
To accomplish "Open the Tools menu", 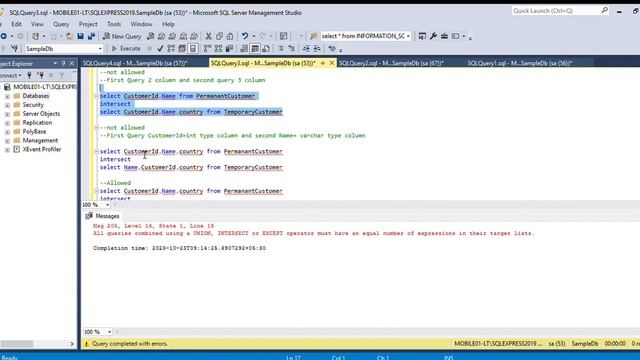I will [114, 24].
